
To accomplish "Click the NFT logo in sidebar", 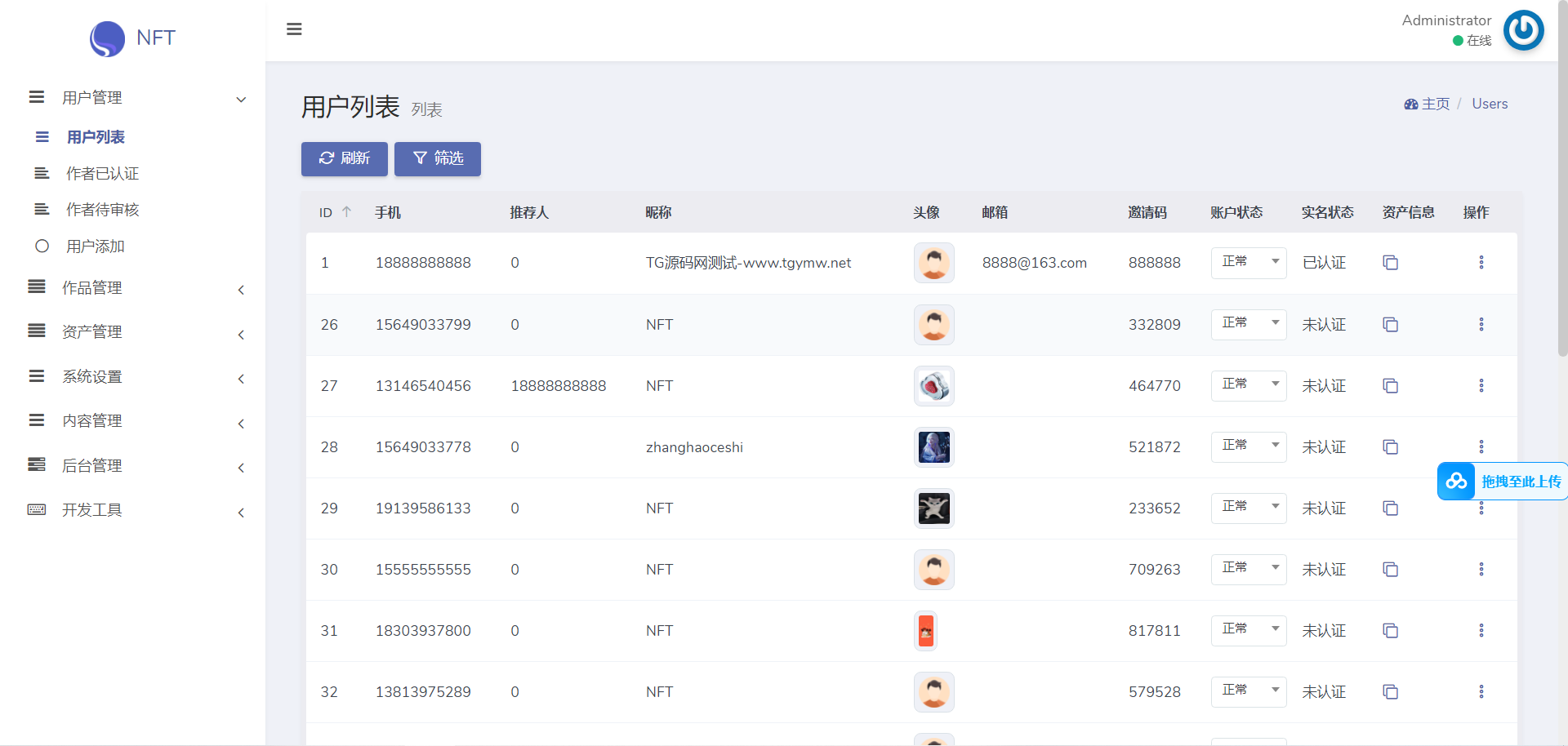I will pos(132,38).
